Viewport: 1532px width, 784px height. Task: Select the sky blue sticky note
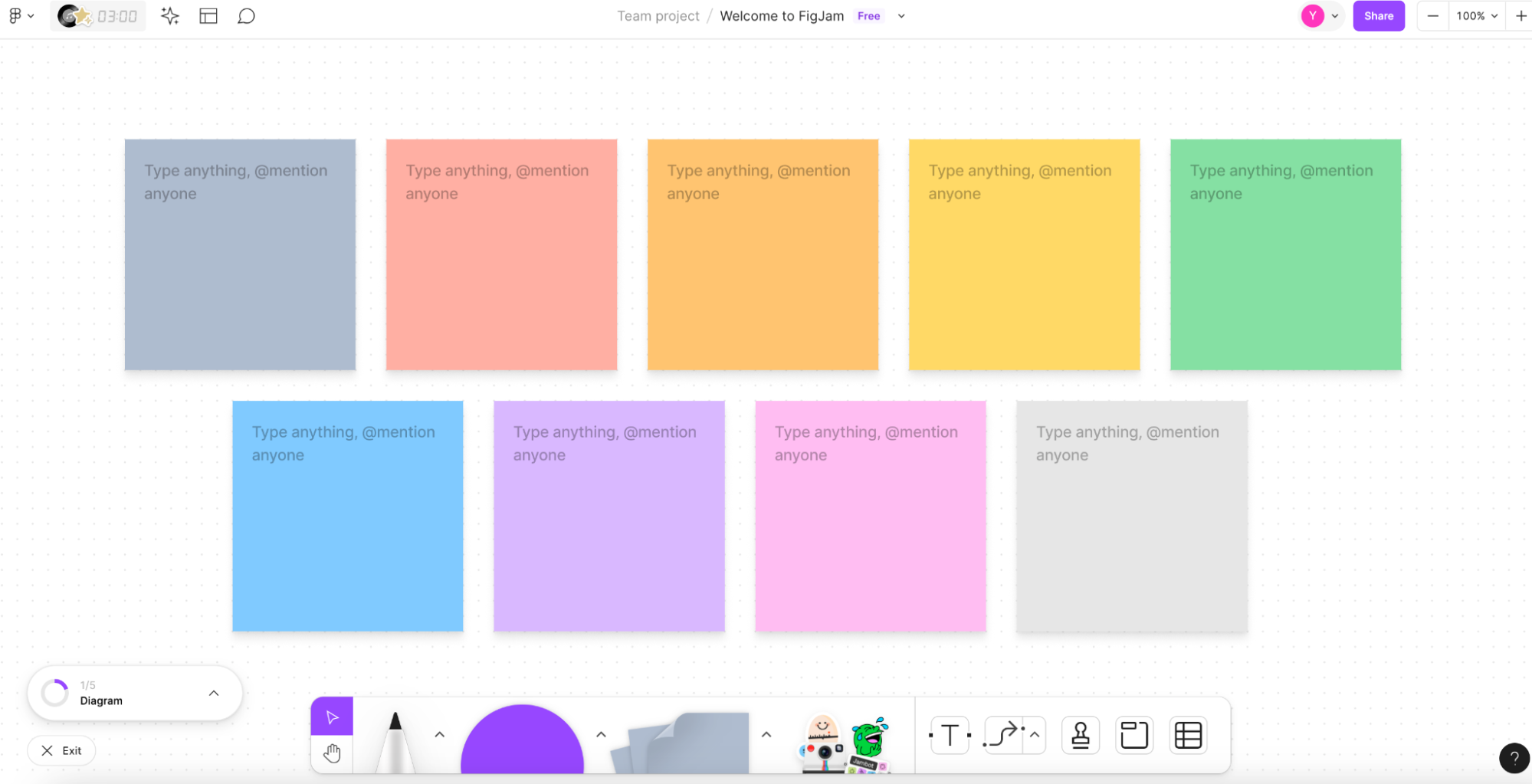tap(348, 516)
